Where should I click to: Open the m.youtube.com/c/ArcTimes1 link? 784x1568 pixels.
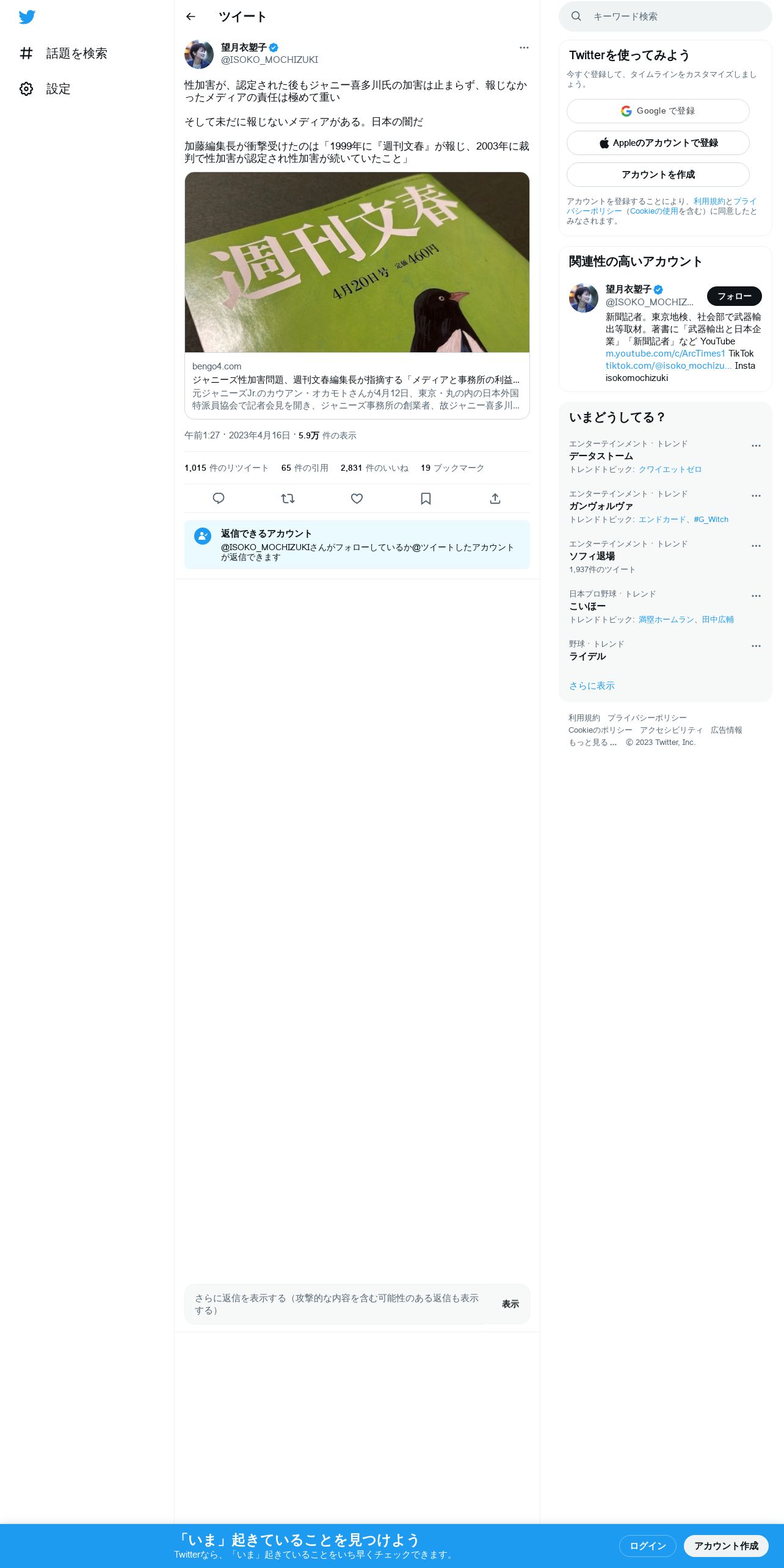click(x=666, y=354)
